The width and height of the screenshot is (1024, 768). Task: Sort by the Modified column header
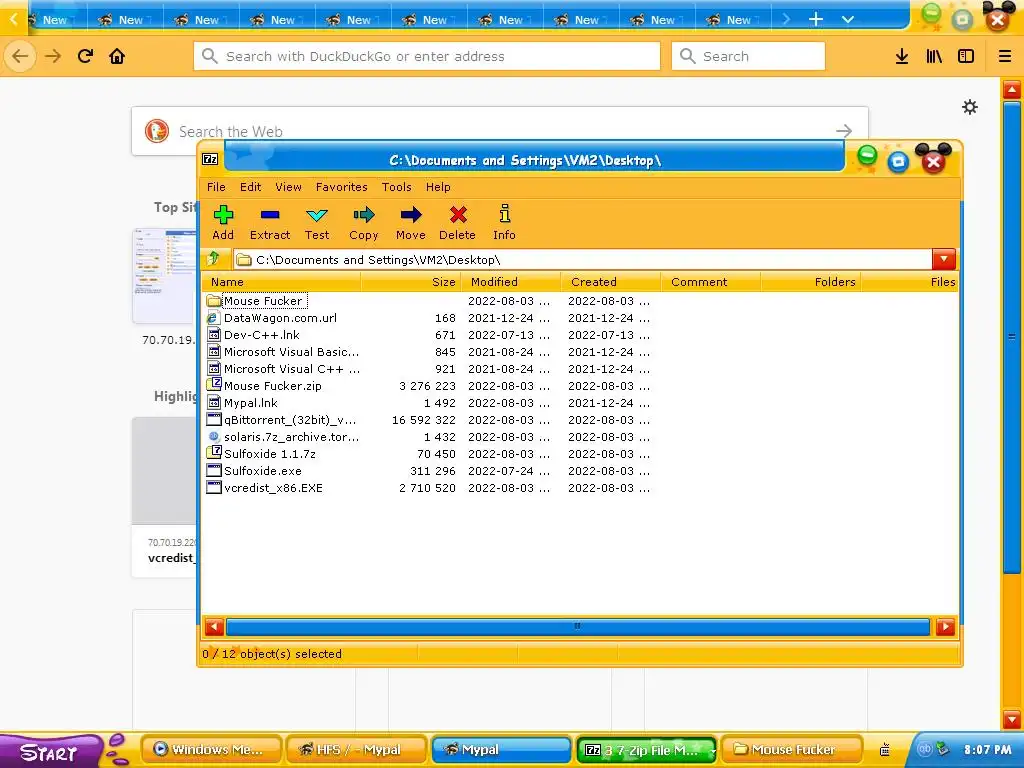coord(511,282)
